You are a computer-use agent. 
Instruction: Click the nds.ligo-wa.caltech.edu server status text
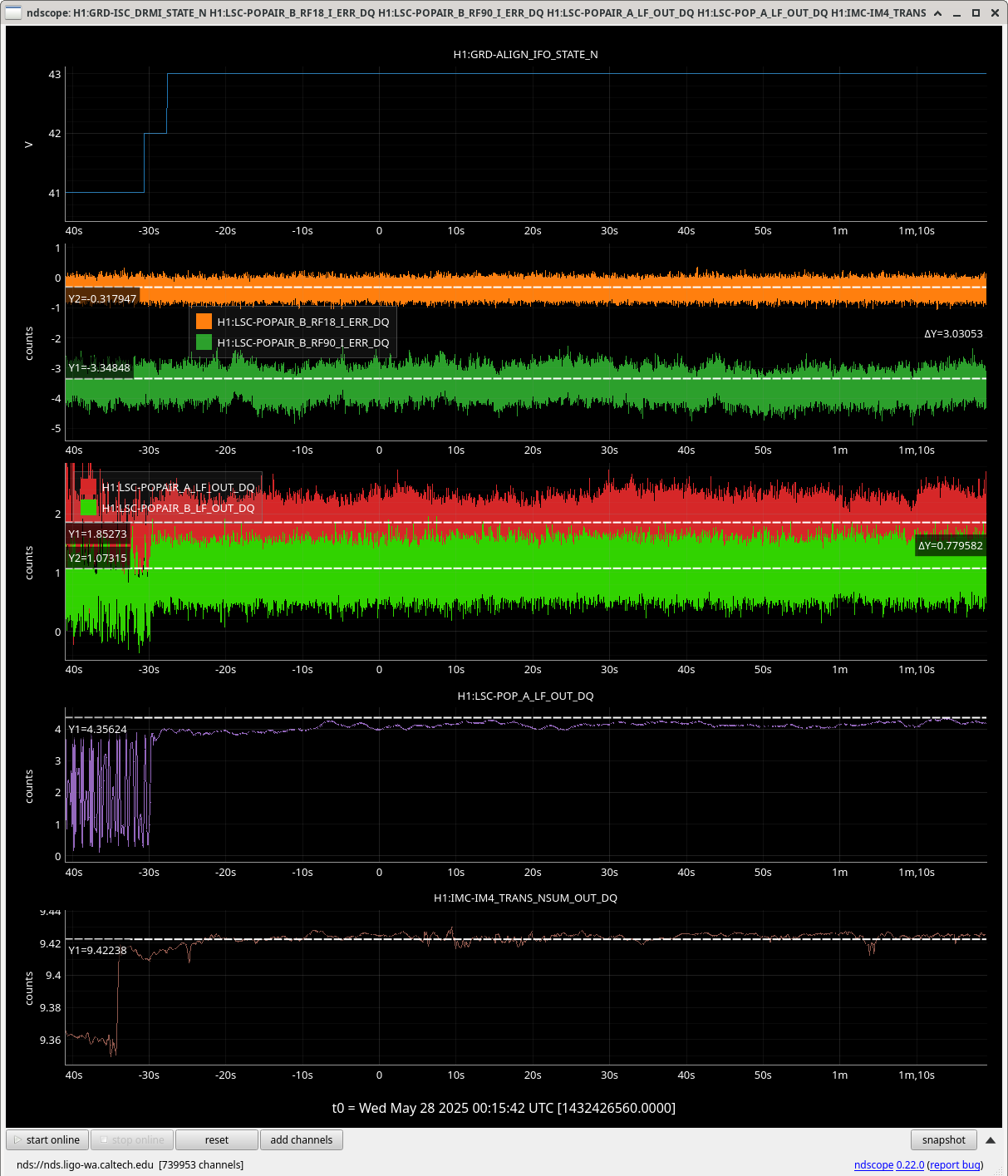(85, 1164)
